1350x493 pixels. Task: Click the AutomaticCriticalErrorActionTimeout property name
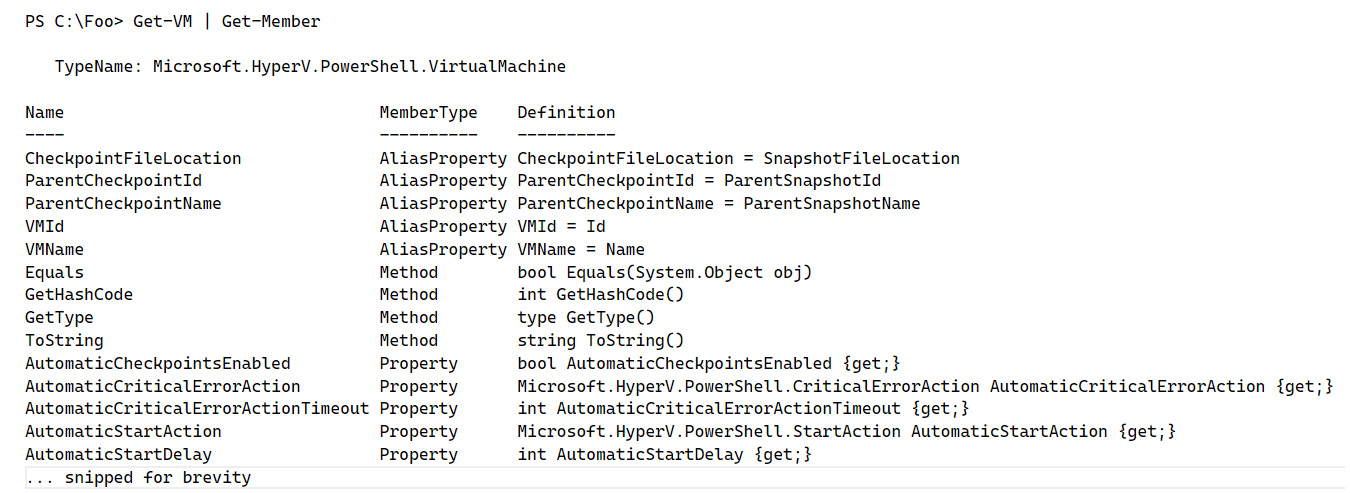197,408
